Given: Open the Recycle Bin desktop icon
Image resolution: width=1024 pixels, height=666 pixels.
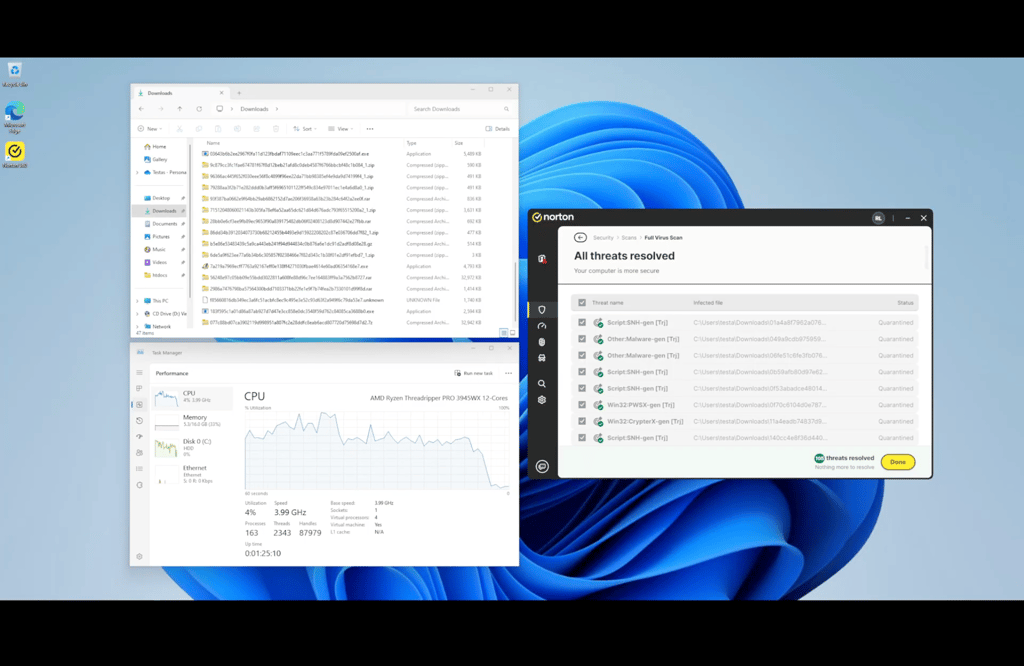Looking at the screenshot, I should [x=14, y=74].
